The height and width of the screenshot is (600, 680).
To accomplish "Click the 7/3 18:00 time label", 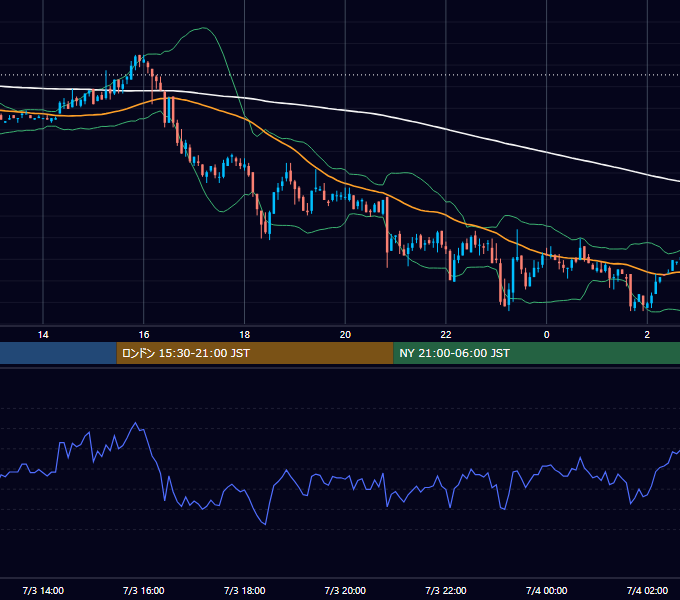I will point(245,590).
